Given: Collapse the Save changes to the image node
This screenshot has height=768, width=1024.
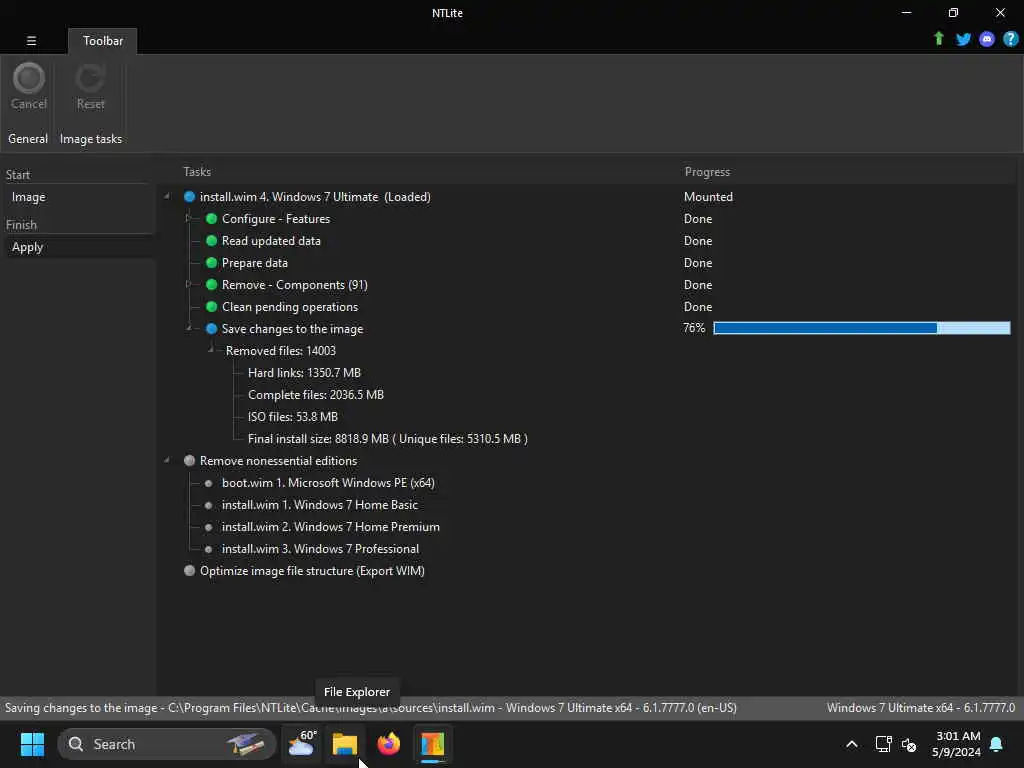Looking at the screenshot, I should 189,328.
